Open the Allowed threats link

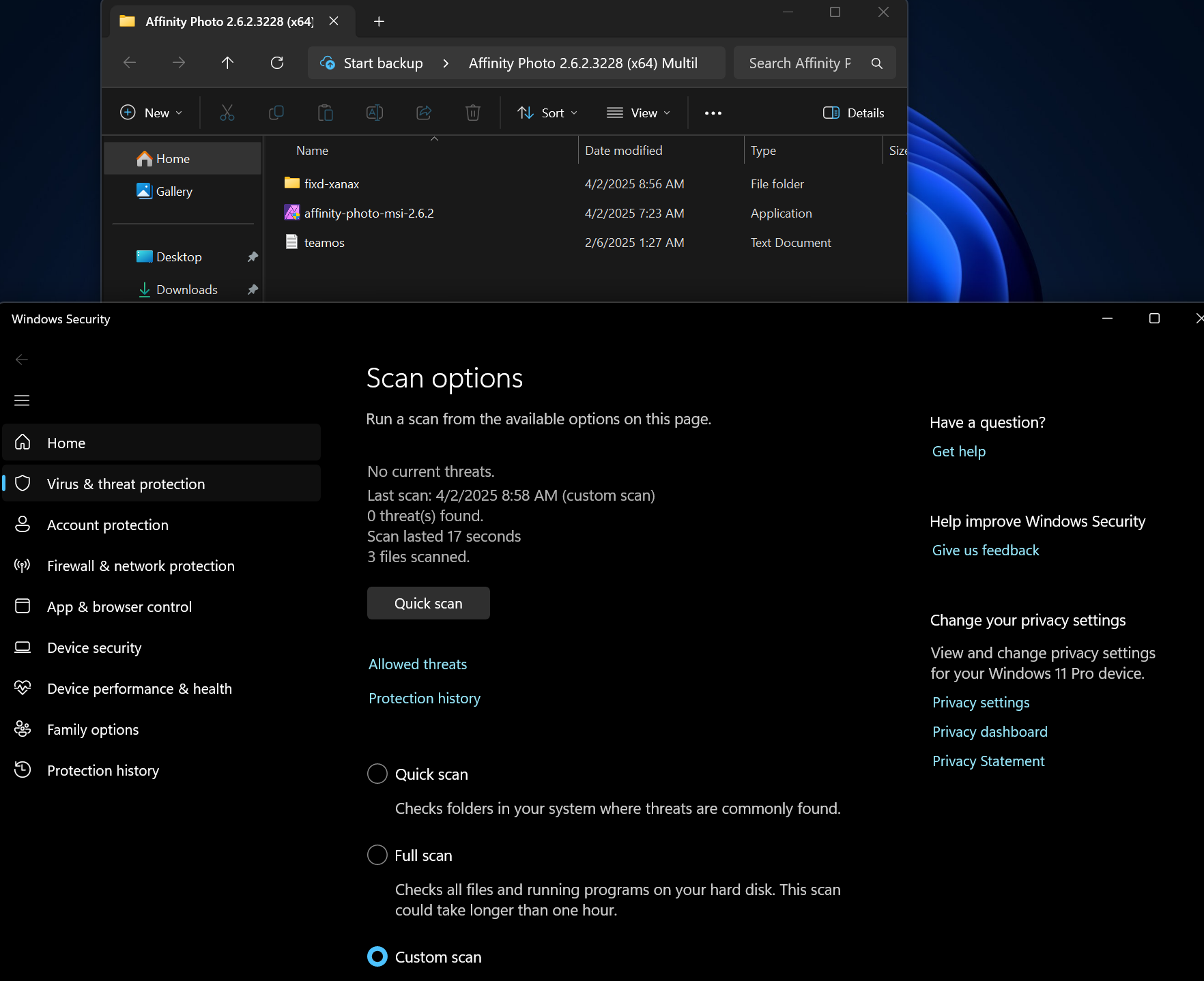pos(418,664)
